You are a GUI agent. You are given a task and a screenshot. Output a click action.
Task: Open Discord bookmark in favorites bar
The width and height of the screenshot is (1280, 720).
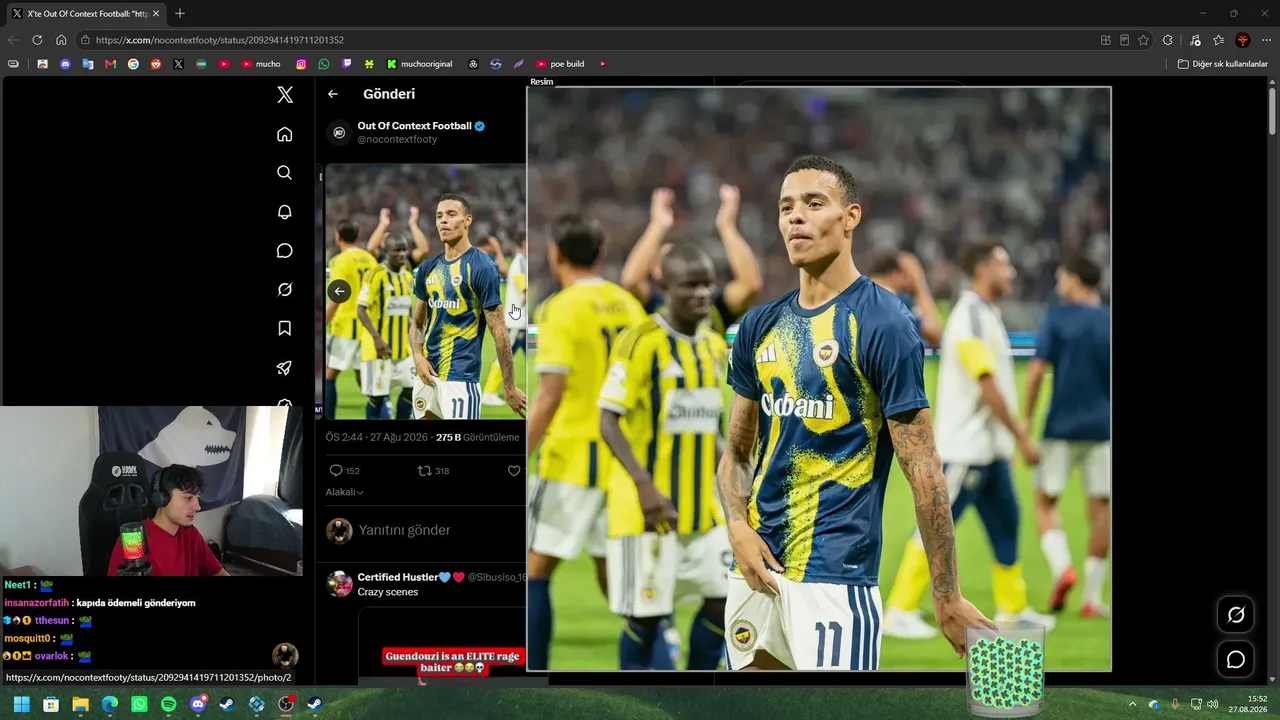point(65,64)
